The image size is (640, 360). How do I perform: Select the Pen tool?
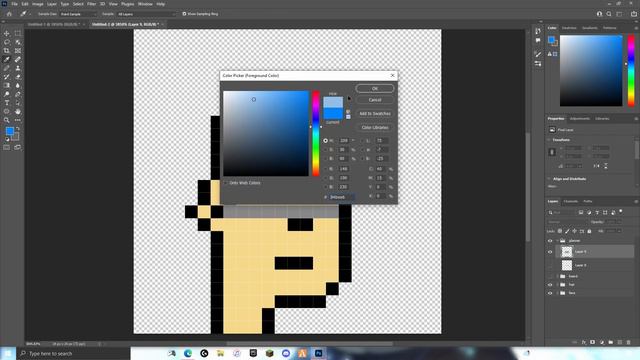(x=18, y=94)
